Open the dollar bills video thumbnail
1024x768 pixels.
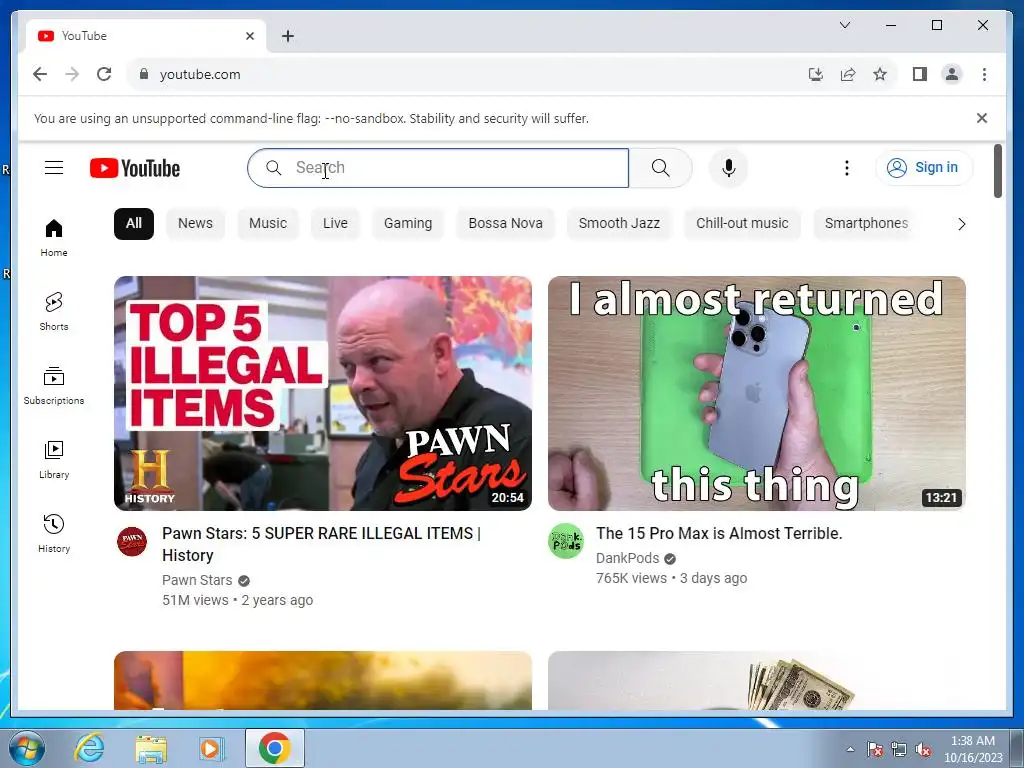coord(757,680)
